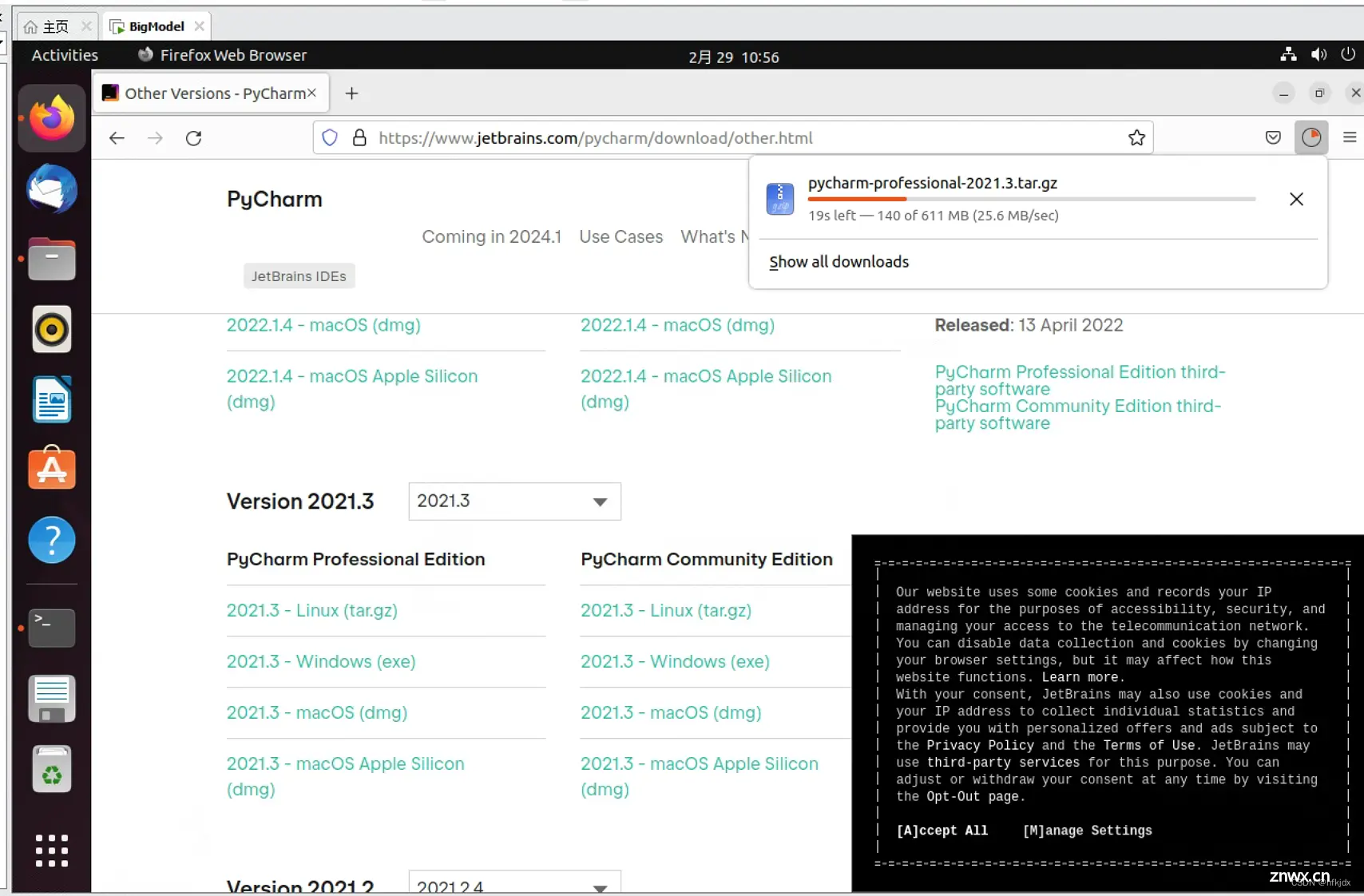Switch to the BigModel outer tab
Image resolution: width=1364 pixels, height=896 pixels.
157,26
